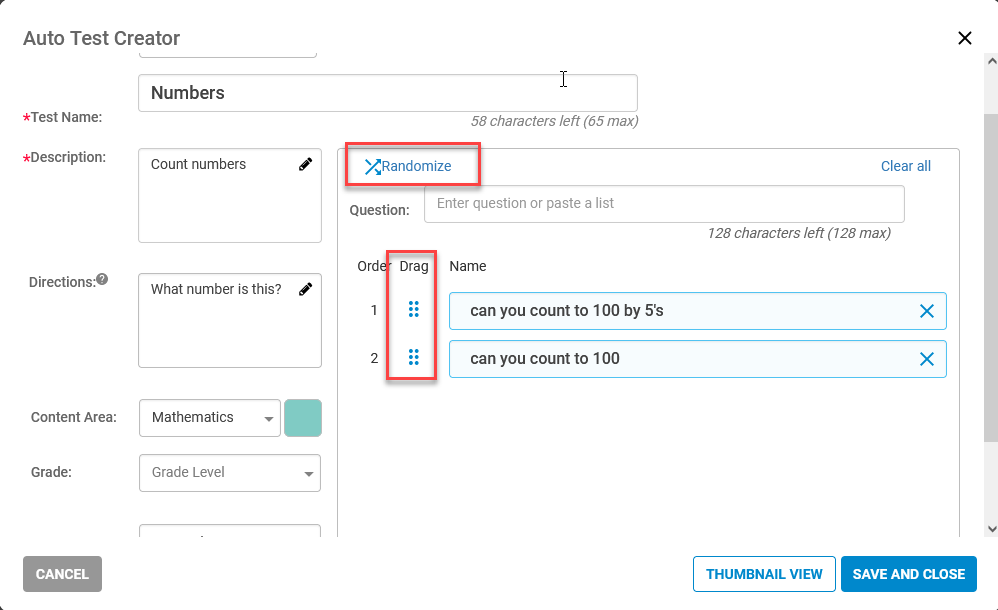This screenshot has width=998, height=610.
Task: Edit the Directions with pencil icon
Action: [306, 289]
